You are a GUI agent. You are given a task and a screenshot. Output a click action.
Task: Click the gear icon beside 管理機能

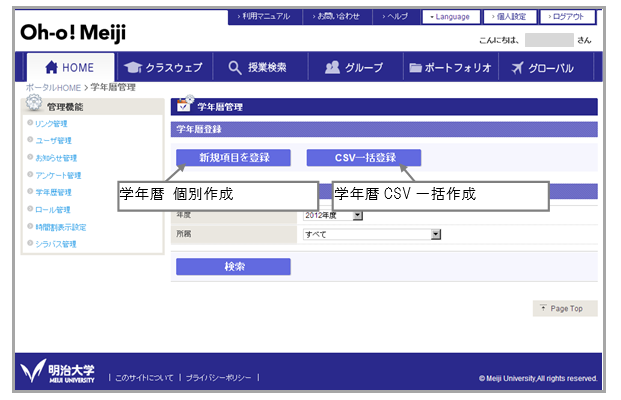click(34, 103)
